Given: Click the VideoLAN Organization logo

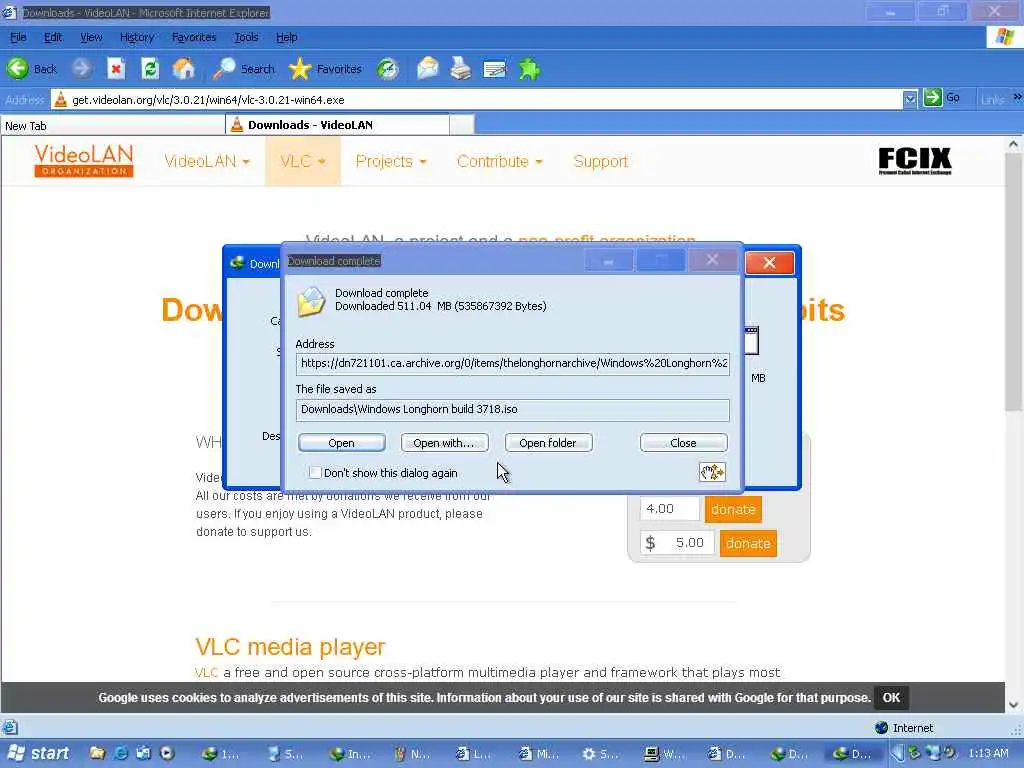Looking at the screenshot, I should 84,161.
